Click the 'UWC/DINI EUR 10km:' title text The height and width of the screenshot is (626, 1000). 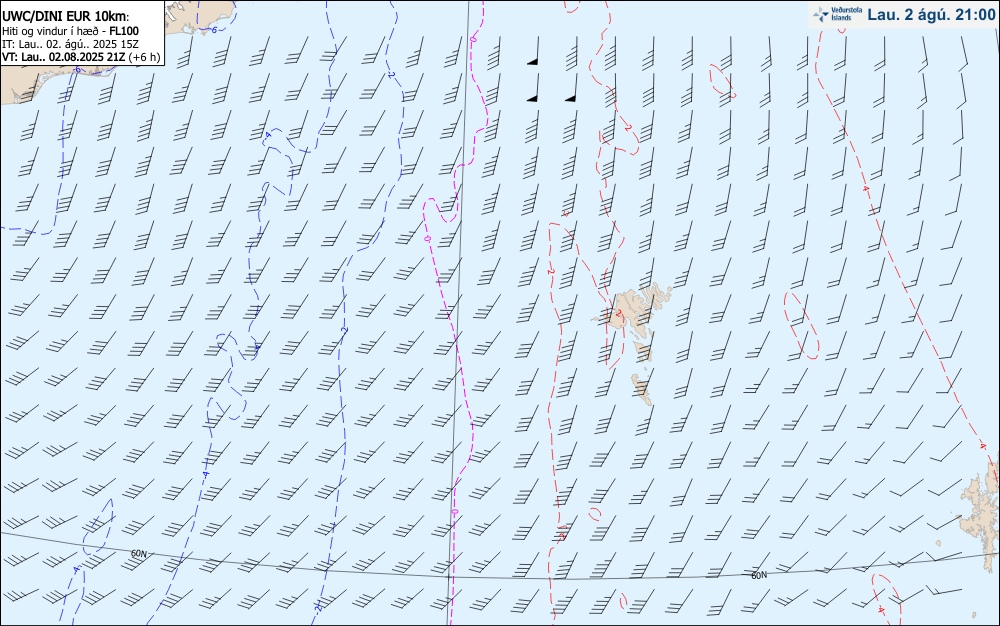[66, 17]
